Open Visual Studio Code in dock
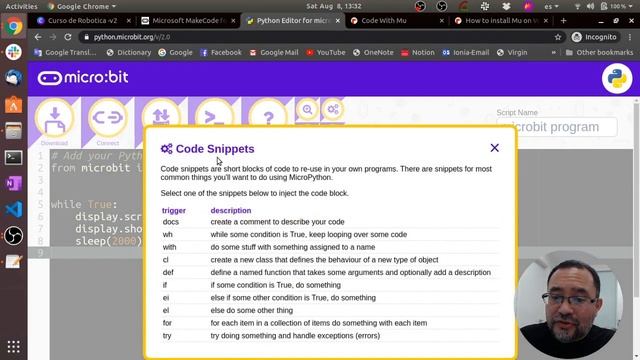Screen dimensions: 640x360 (x=13, y=209)
